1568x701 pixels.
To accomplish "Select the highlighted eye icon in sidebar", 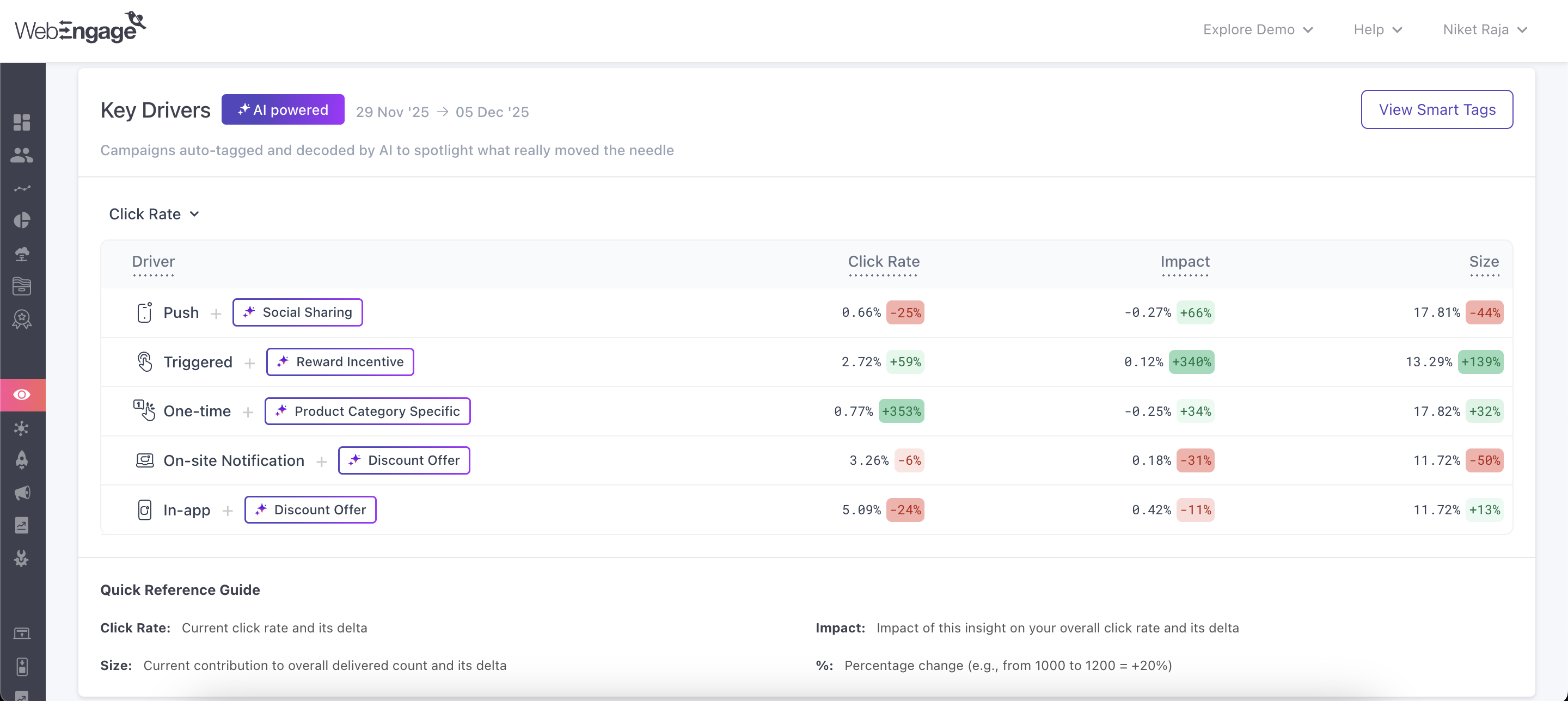I will tap(22, 394).
